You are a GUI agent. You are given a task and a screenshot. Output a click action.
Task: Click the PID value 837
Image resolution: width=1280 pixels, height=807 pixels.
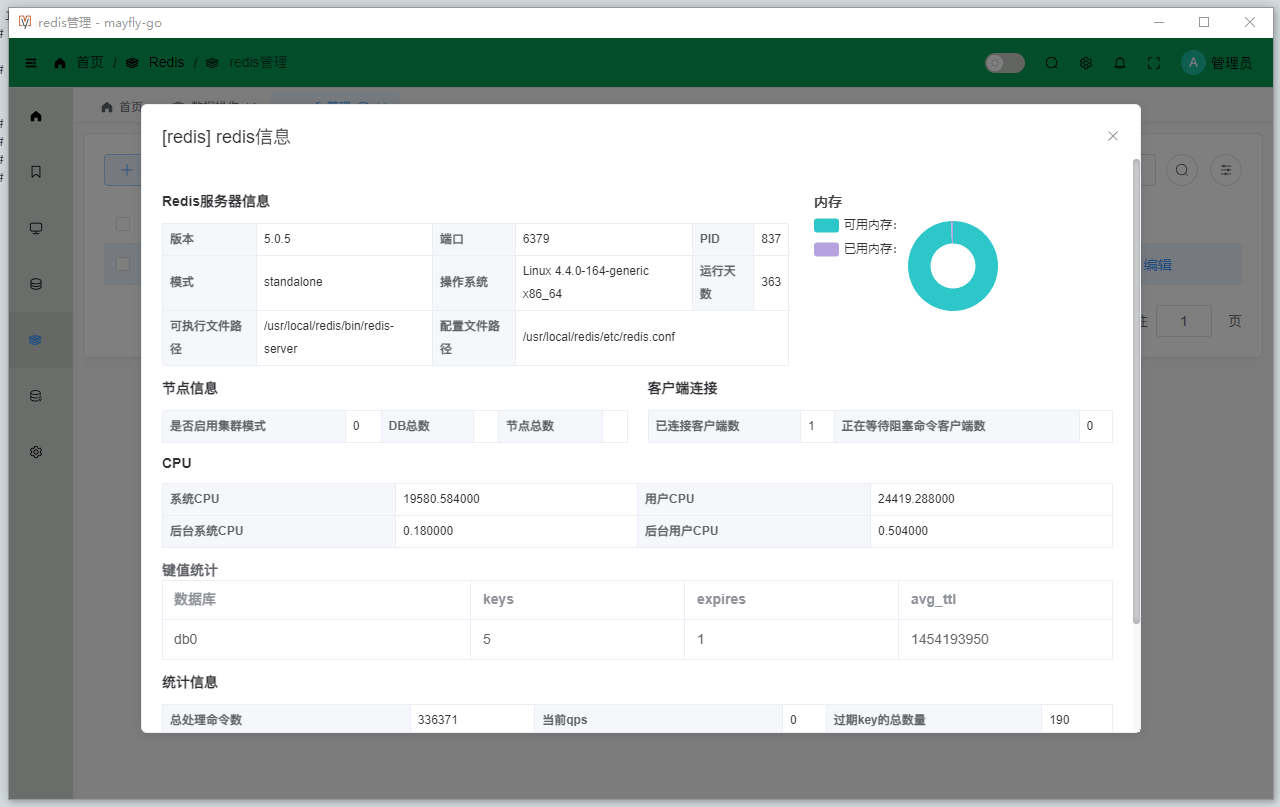tap(771, 239)
